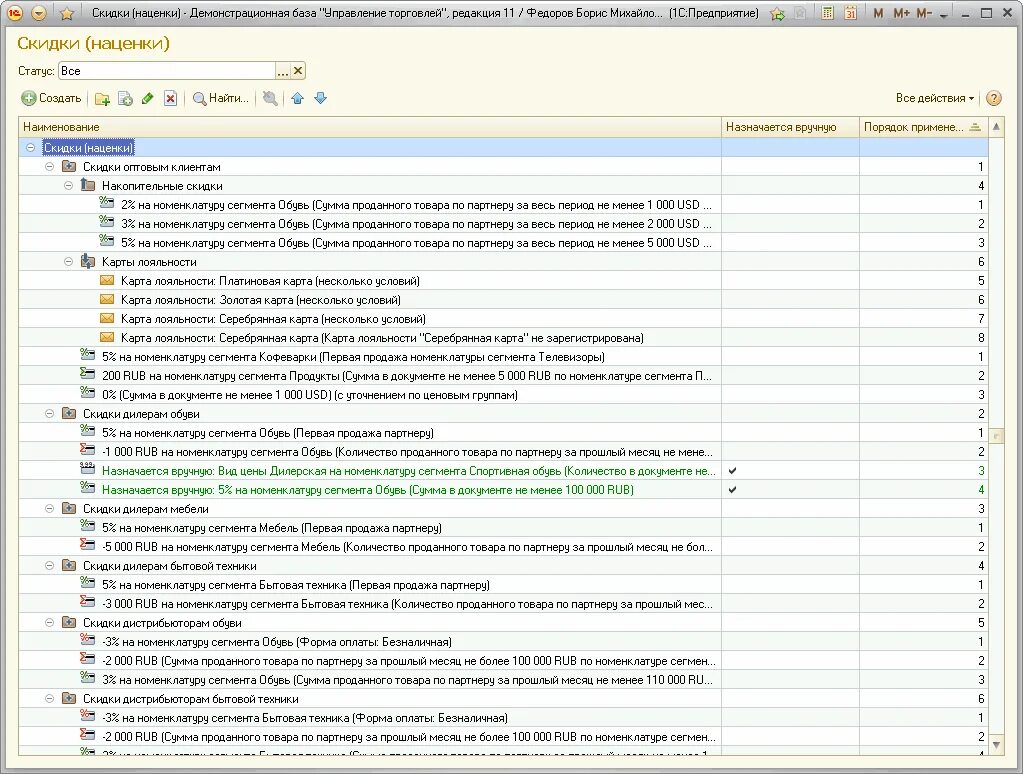Image resolution: width=1023 pixels, height=774 pixels.
Task: Select the Карты лояльности folder icon
Action: tap(87, 261)
